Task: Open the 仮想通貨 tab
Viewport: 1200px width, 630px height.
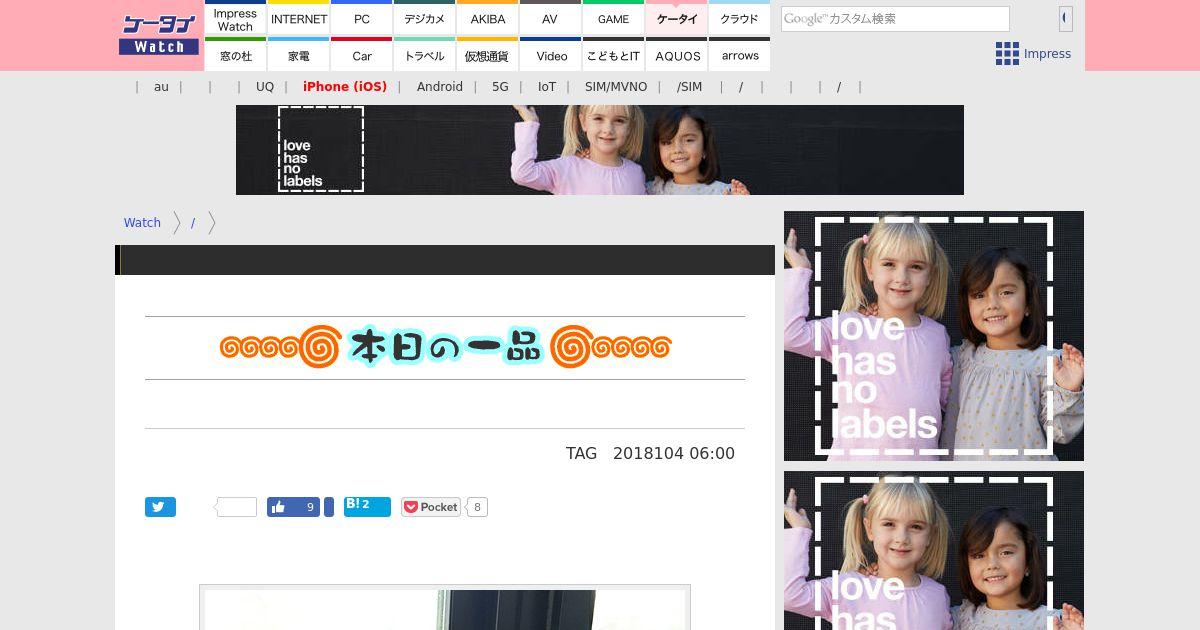Action: click(488, 55)
